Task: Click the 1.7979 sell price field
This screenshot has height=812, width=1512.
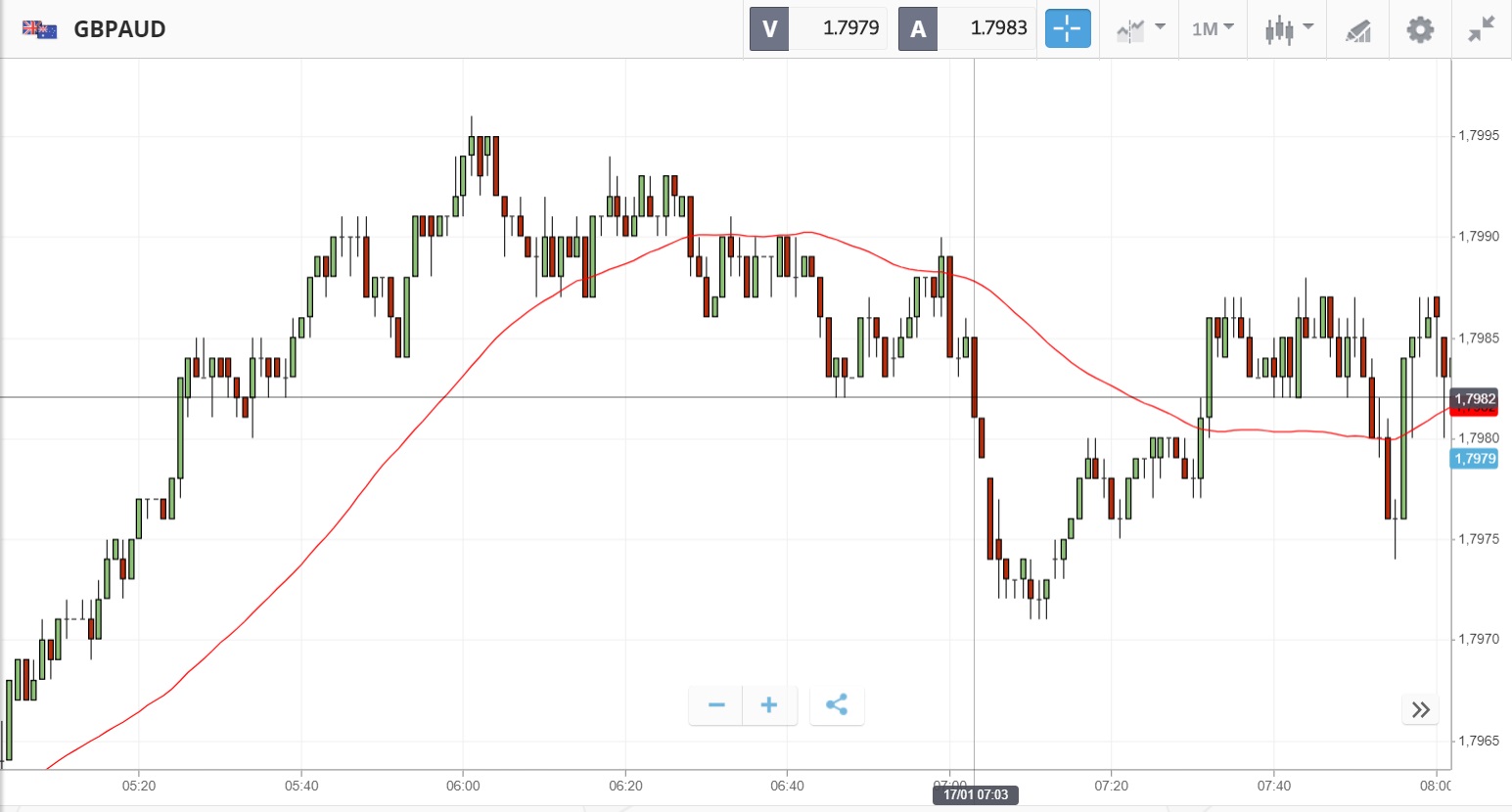Action: click(850, 28)
